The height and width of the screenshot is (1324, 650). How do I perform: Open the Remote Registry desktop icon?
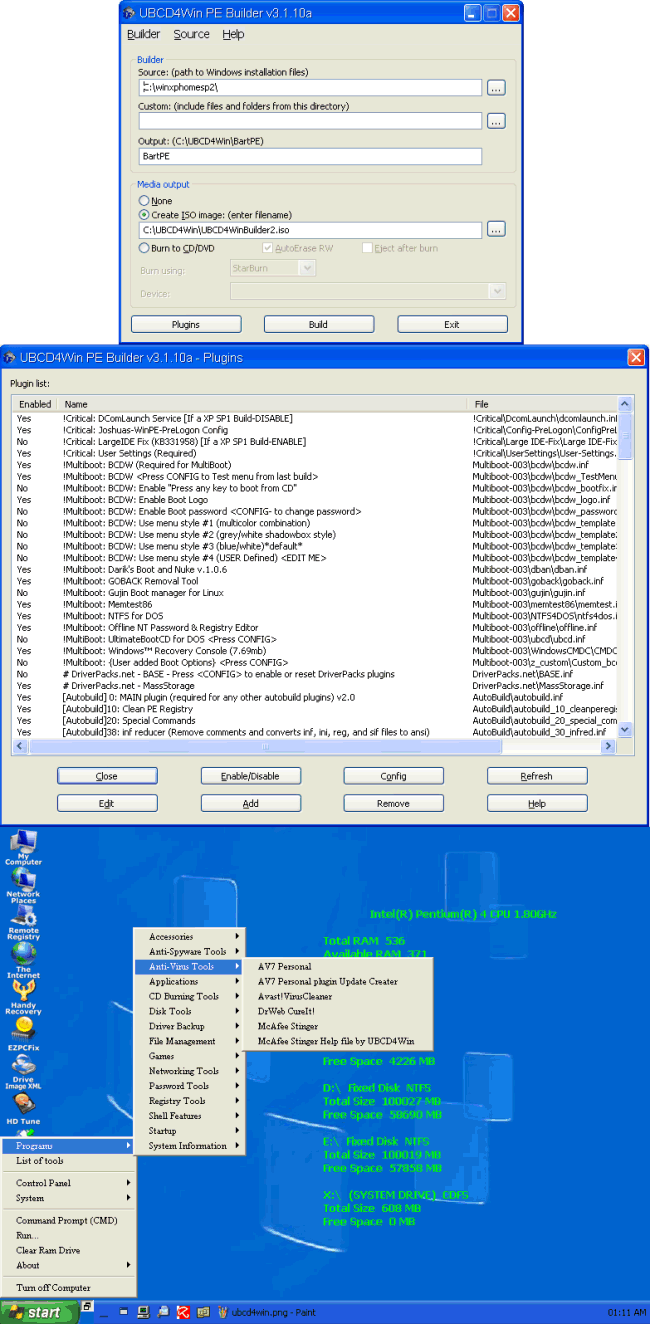tap(23, 921)
